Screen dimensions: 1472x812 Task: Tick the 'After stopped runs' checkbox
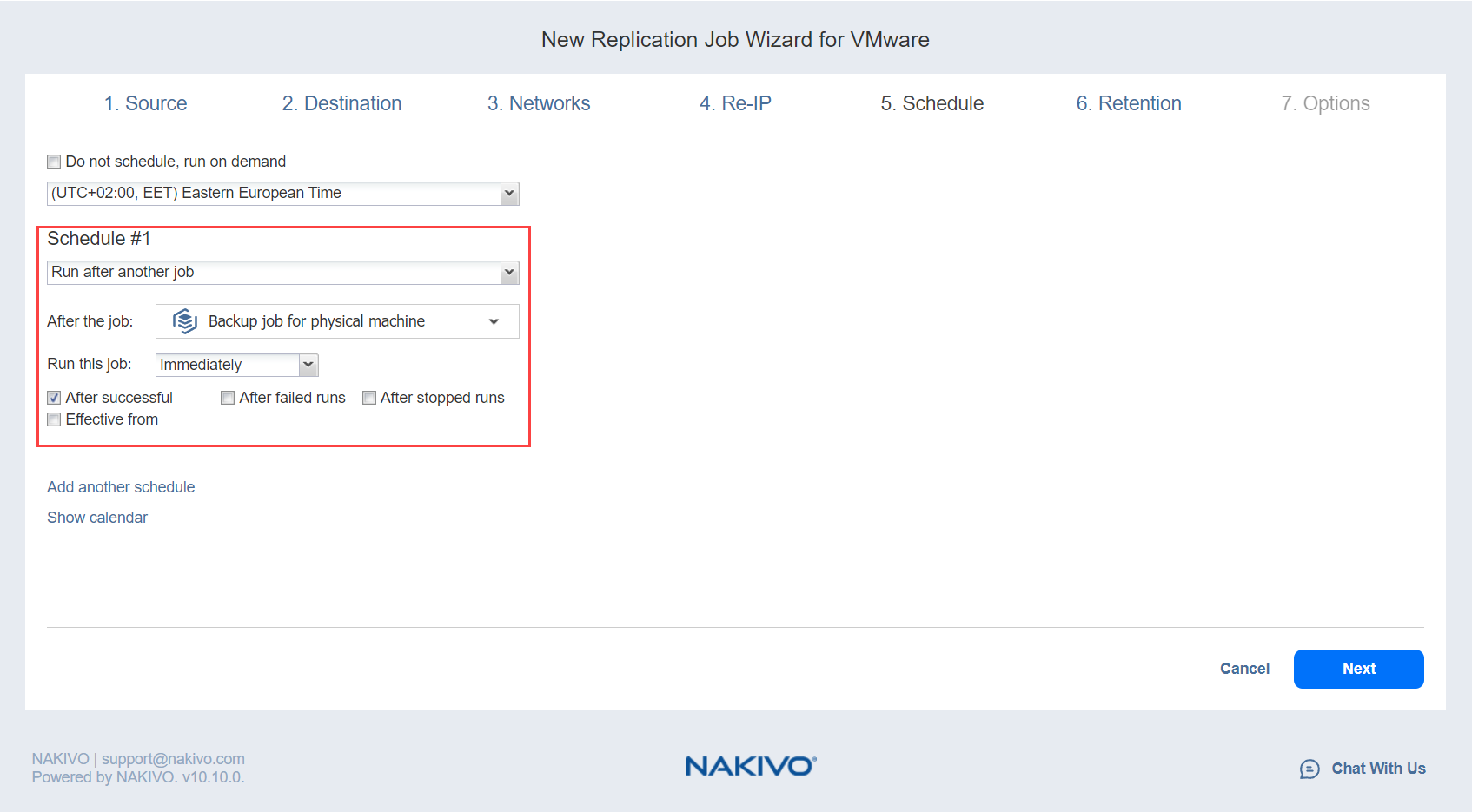369,398
